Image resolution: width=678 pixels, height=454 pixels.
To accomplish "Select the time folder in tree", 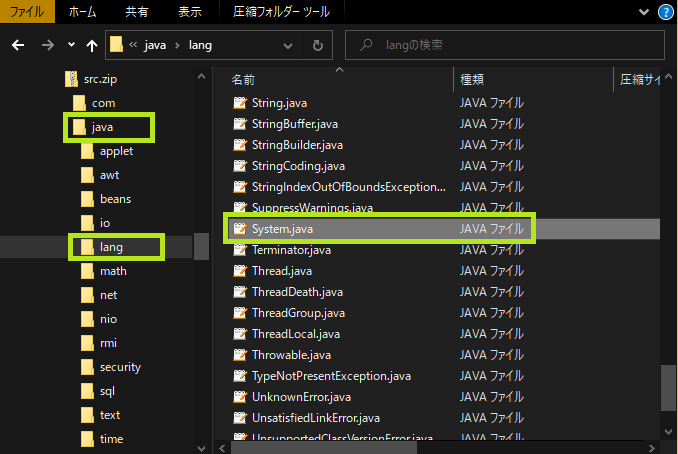I will click(112, 439).
